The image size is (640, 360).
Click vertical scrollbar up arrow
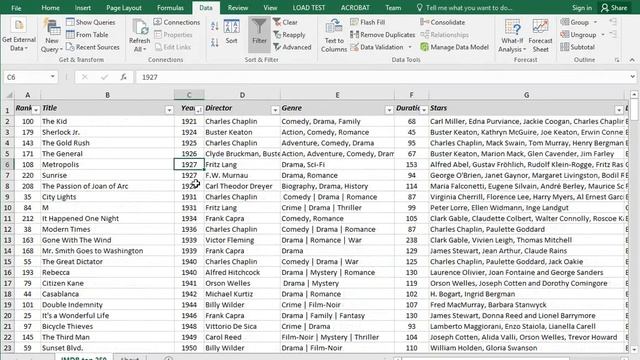point(634,95)
